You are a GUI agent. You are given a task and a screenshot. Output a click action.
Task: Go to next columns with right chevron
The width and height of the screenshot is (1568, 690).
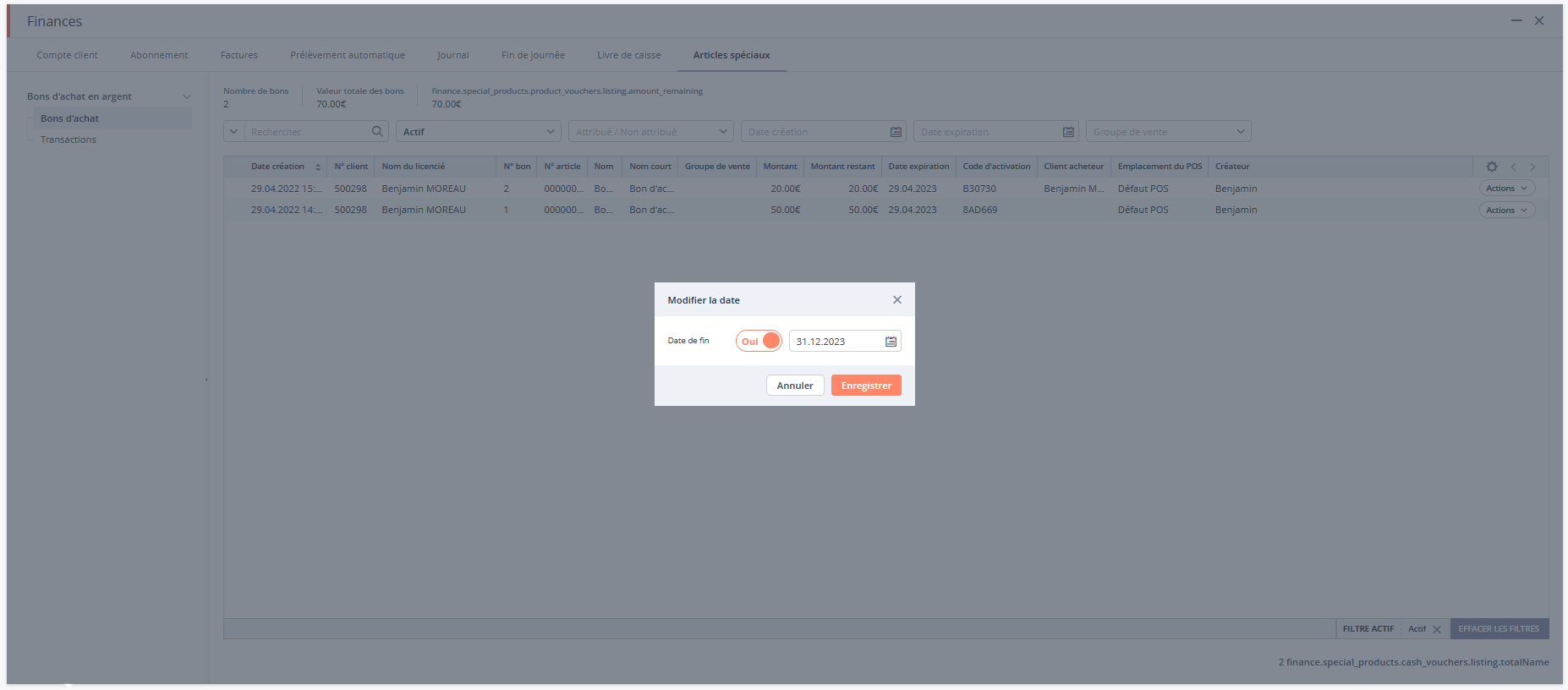(1532, 167)
